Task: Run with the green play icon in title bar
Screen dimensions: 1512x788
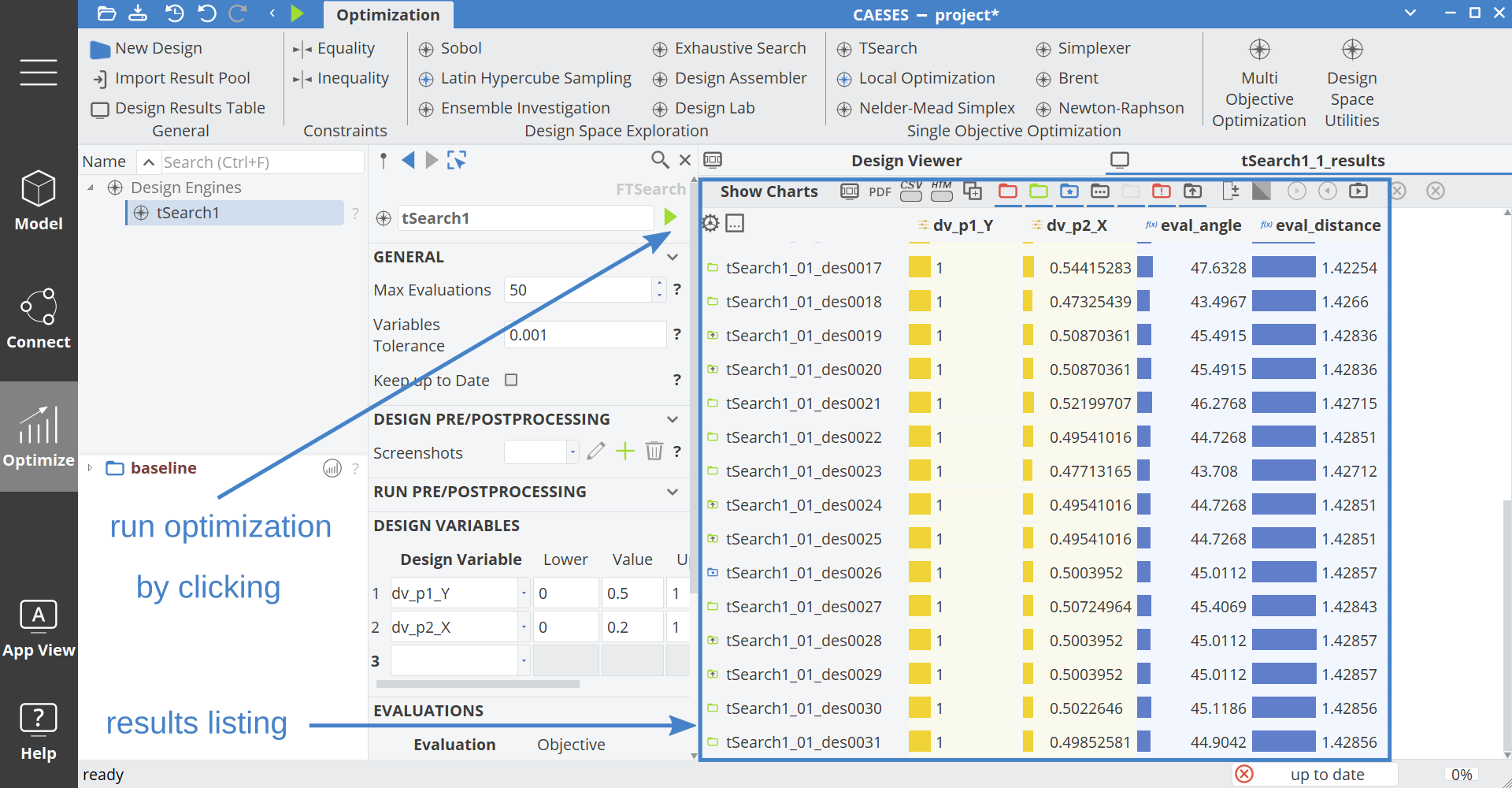Action: 297,13
